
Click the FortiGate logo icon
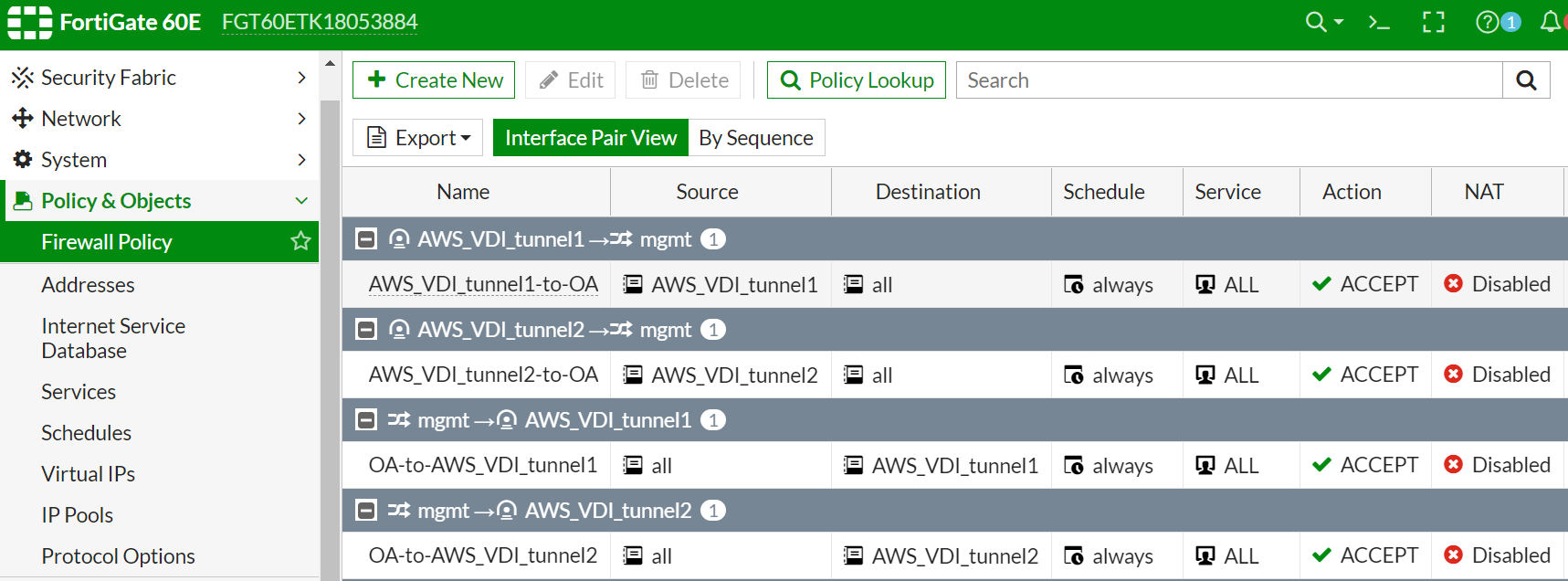coord(29,22)
